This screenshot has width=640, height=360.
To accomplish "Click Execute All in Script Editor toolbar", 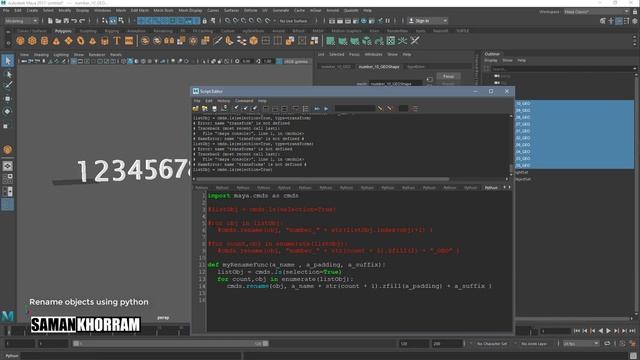I will 317,109.
